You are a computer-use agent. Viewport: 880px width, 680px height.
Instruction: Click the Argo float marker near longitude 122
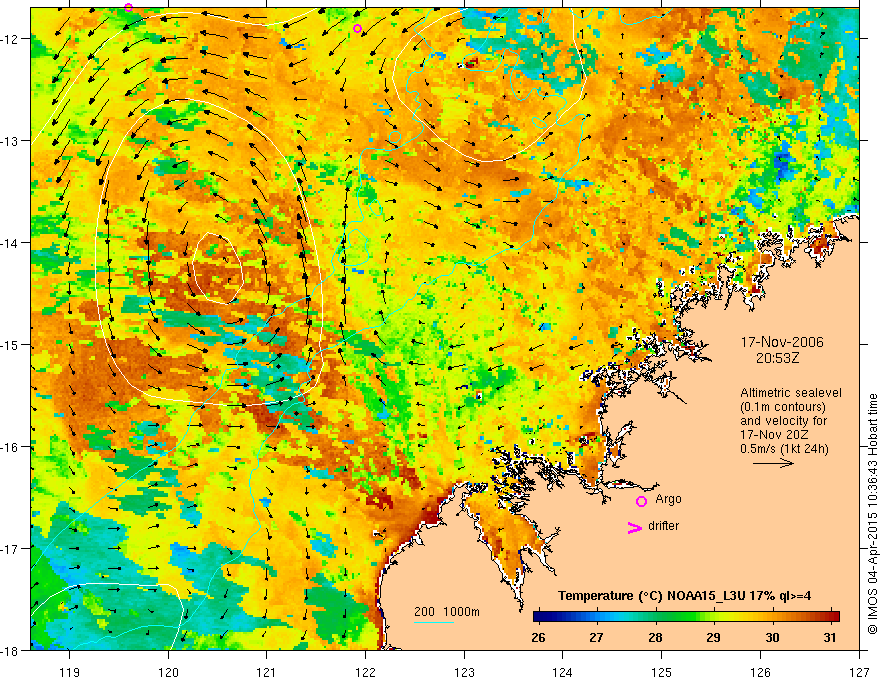pyautogui.click(x=358, y=29)
